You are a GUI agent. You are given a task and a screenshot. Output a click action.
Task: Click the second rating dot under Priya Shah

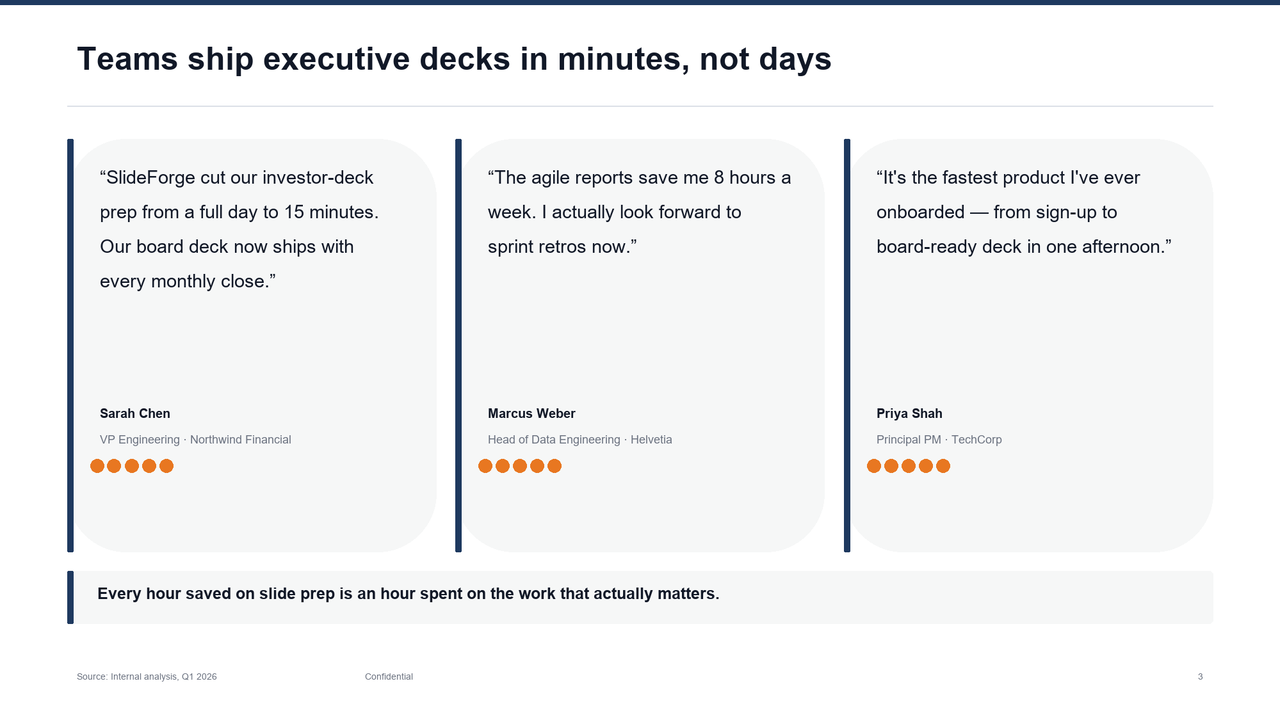pyautogui.click(x=891, y=466)
